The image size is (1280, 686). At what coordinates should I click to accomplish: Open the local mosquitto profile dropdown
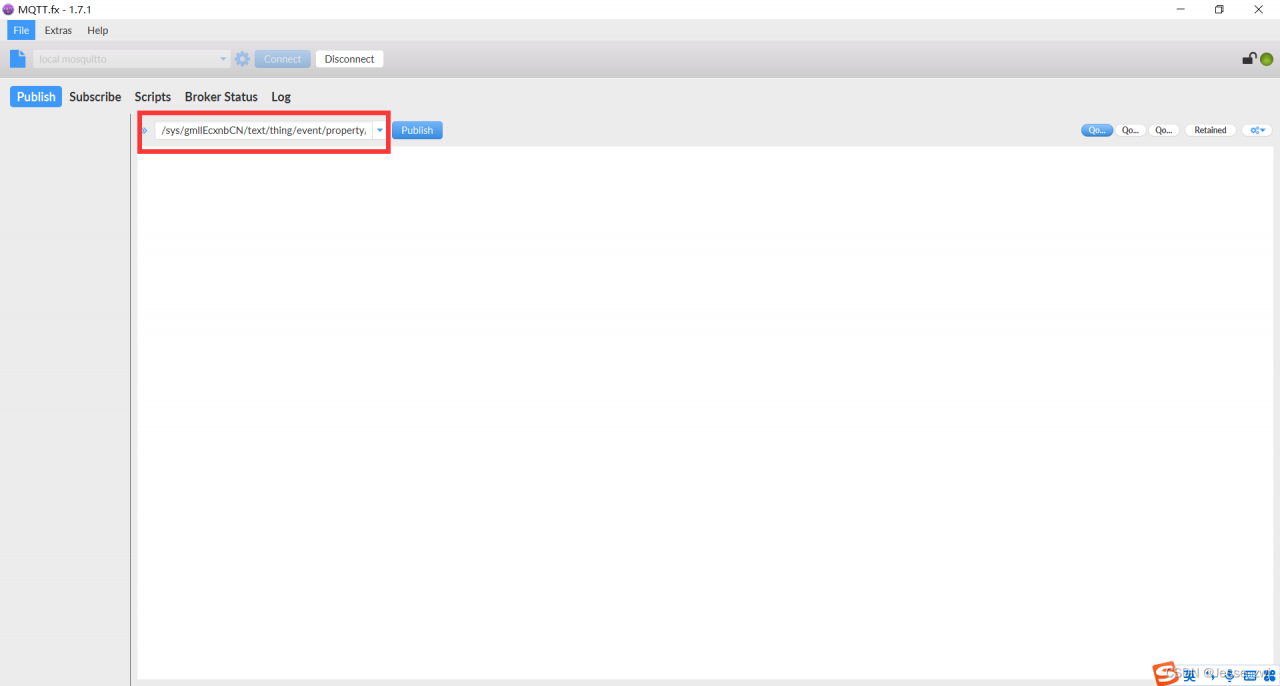coord(132,59)
